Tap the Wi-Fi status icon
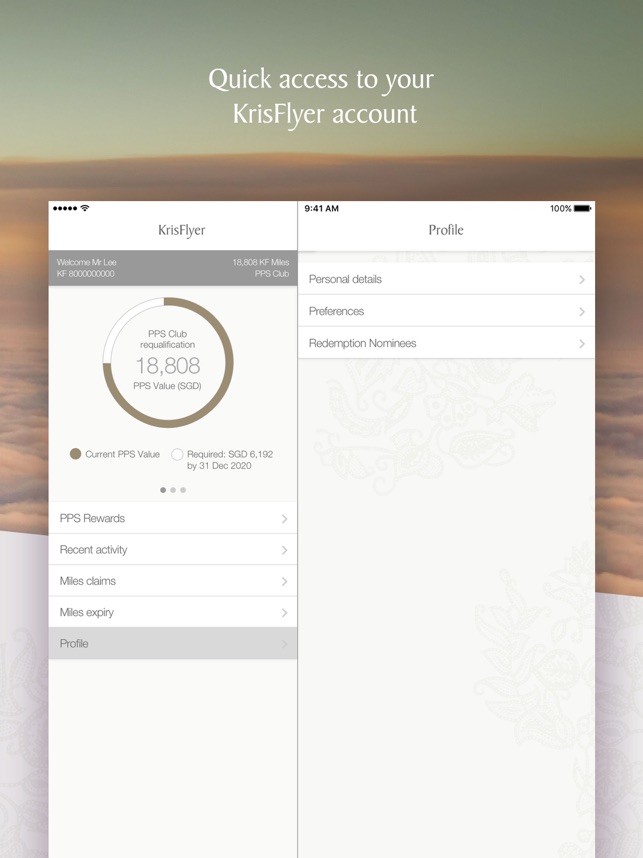This screenshot has height=858, width=643. point(85,208)
